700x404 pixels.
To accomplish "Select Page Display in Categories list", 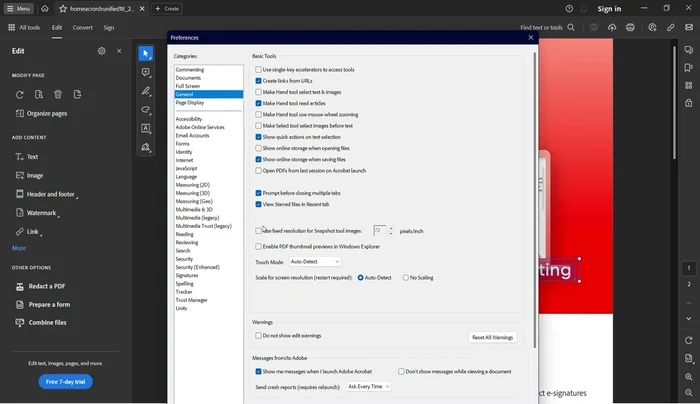I will [190, 102].
